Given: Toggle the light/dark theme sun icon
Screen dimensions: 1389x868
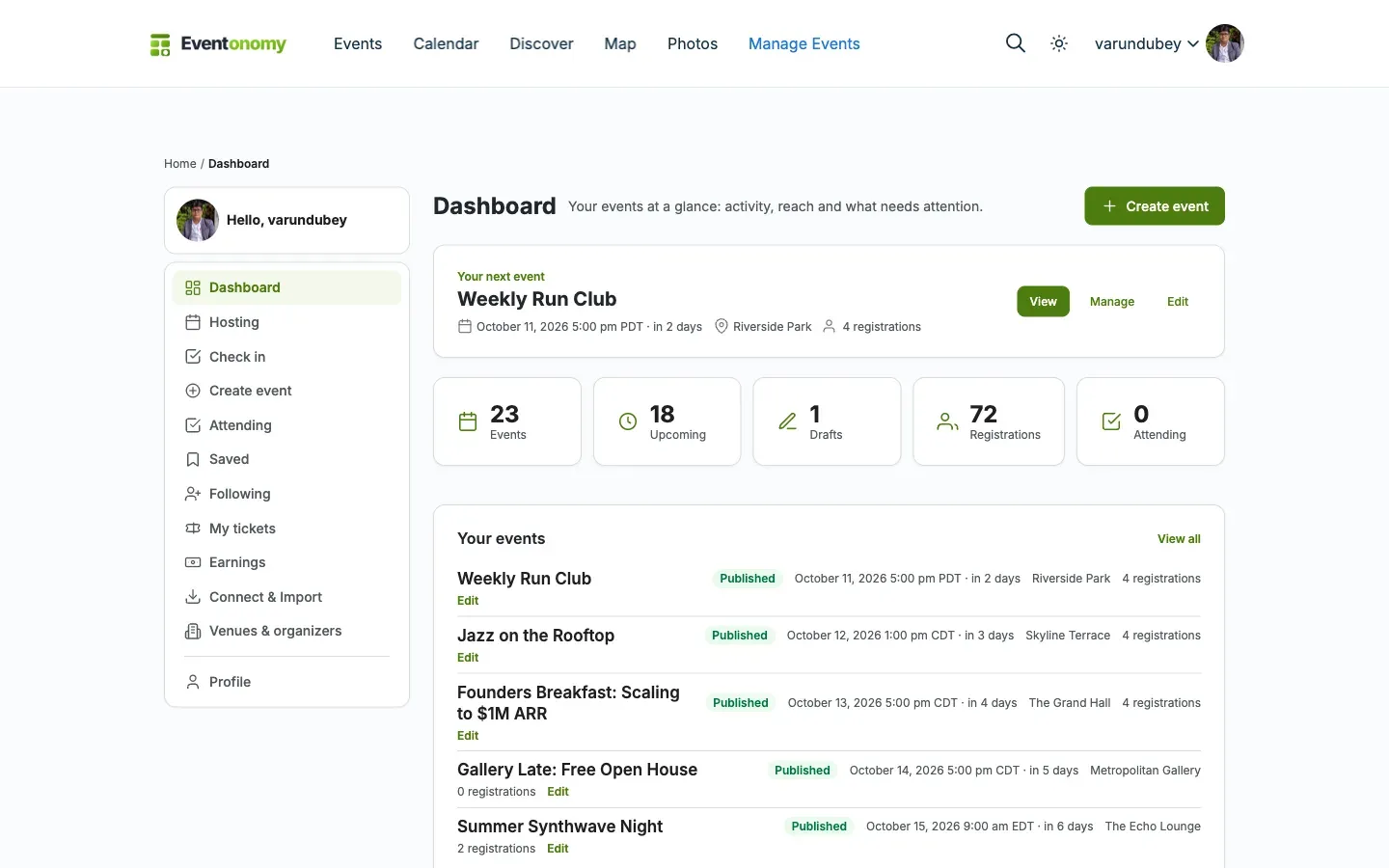Looking at the screenshot, I should coord(1059,43).
